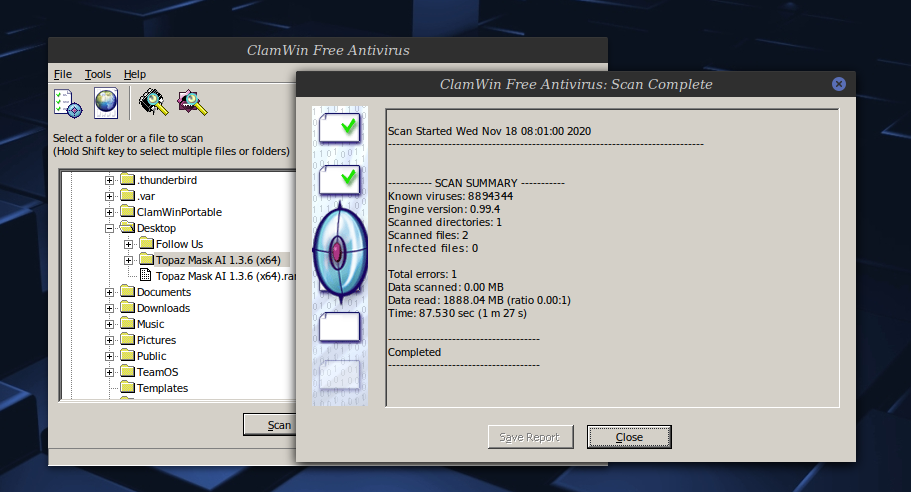Select Topaz Mask AI 1.3.6 (x64) folder label
This screenshot has width=911, height=492.
[x=218, y=260]
